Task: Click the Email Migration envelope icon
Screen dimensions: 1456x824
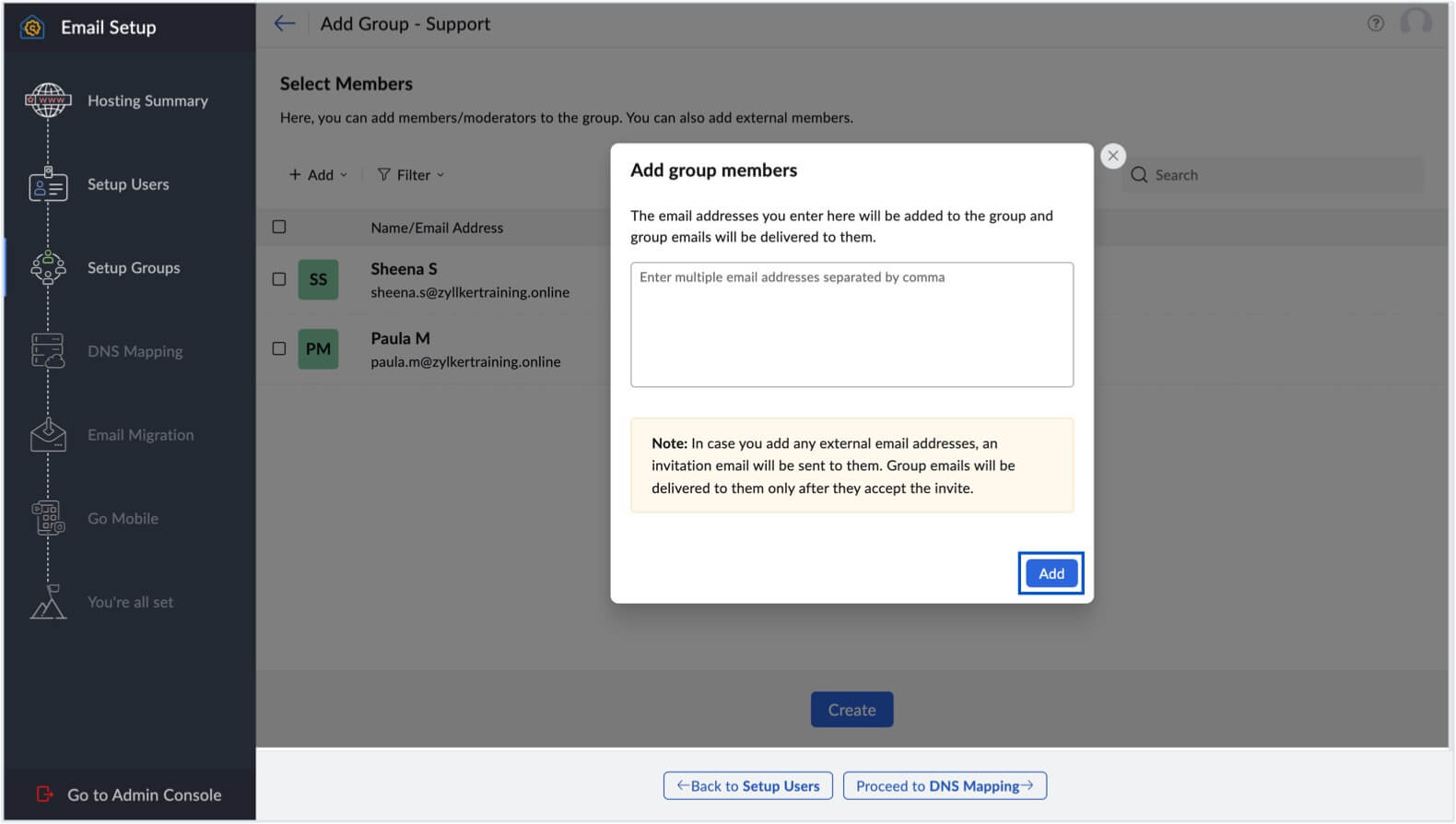Action: (48, 435)
